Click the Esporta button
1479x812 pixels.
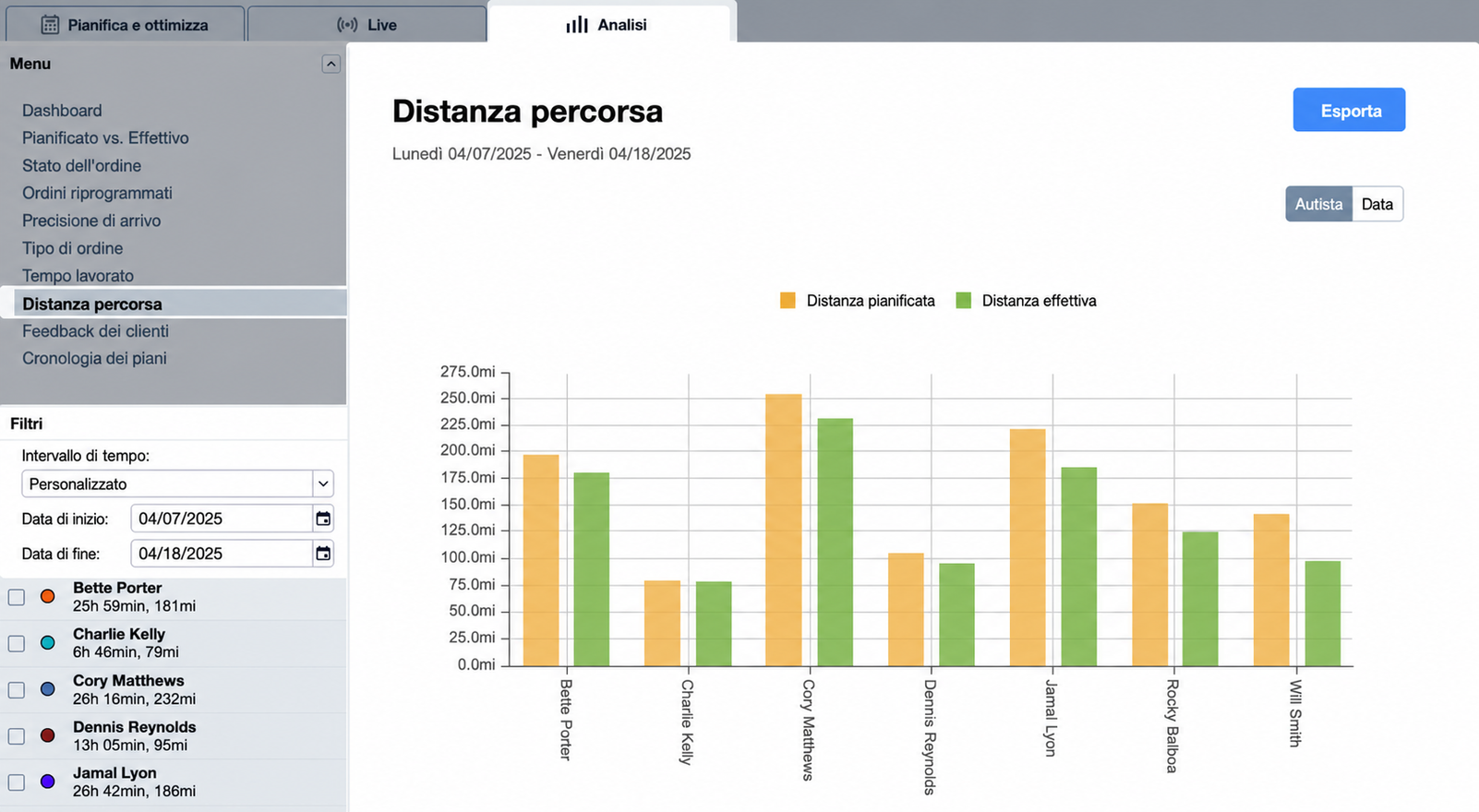[x=1349, y=110]
